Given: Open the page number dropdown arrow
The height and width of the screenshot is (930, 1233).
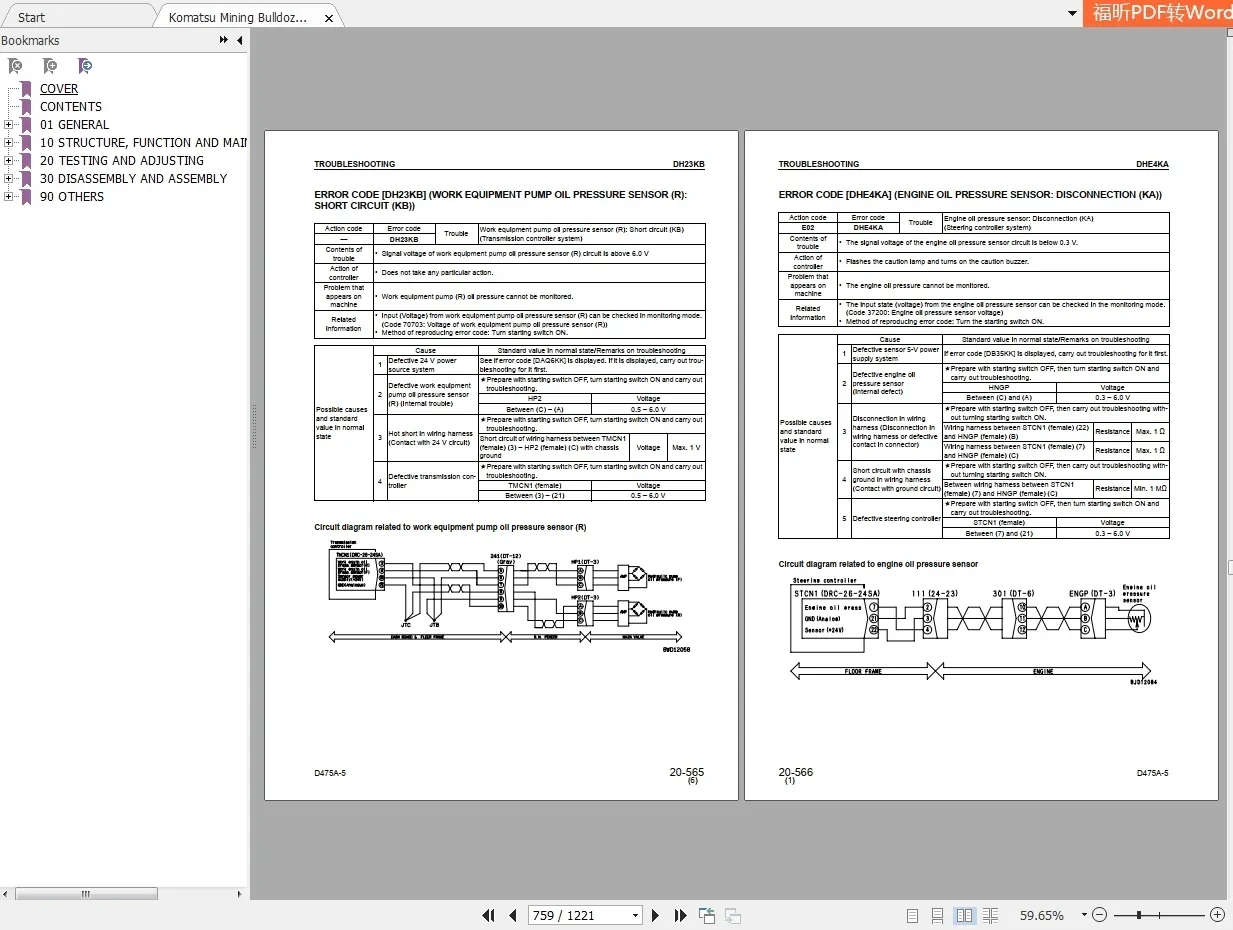Looking at the screenshot, I should (634, 915).
